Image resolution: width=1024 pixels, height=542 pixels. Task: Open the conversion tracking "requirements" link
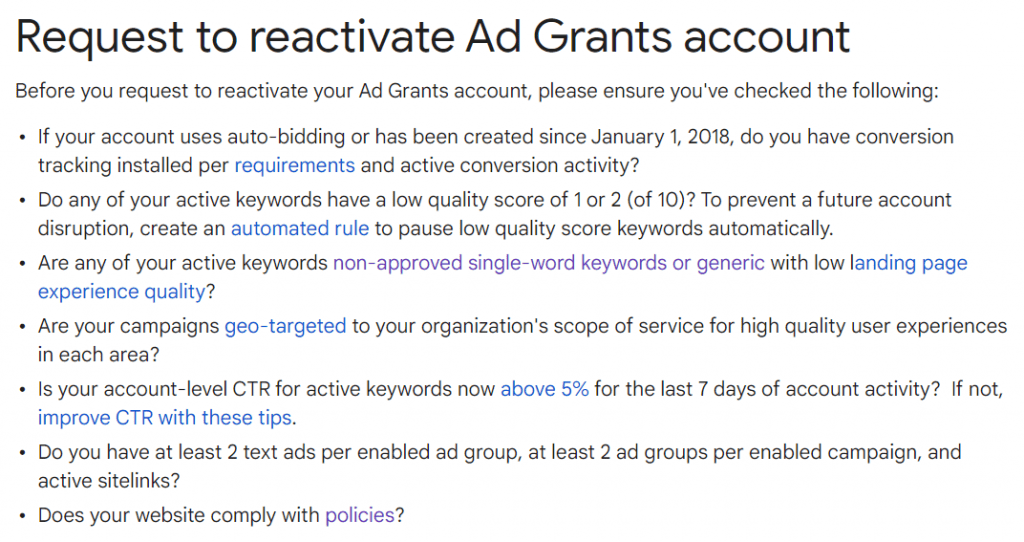tap(295, 165)
